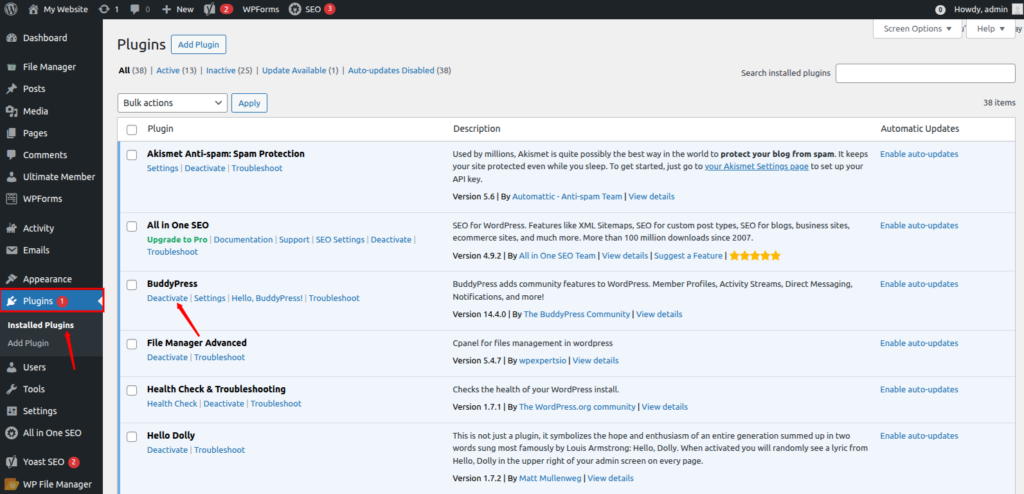Show Update Available (1) plugins
This screenshot has height=494, width=1024.
[300, 71]
